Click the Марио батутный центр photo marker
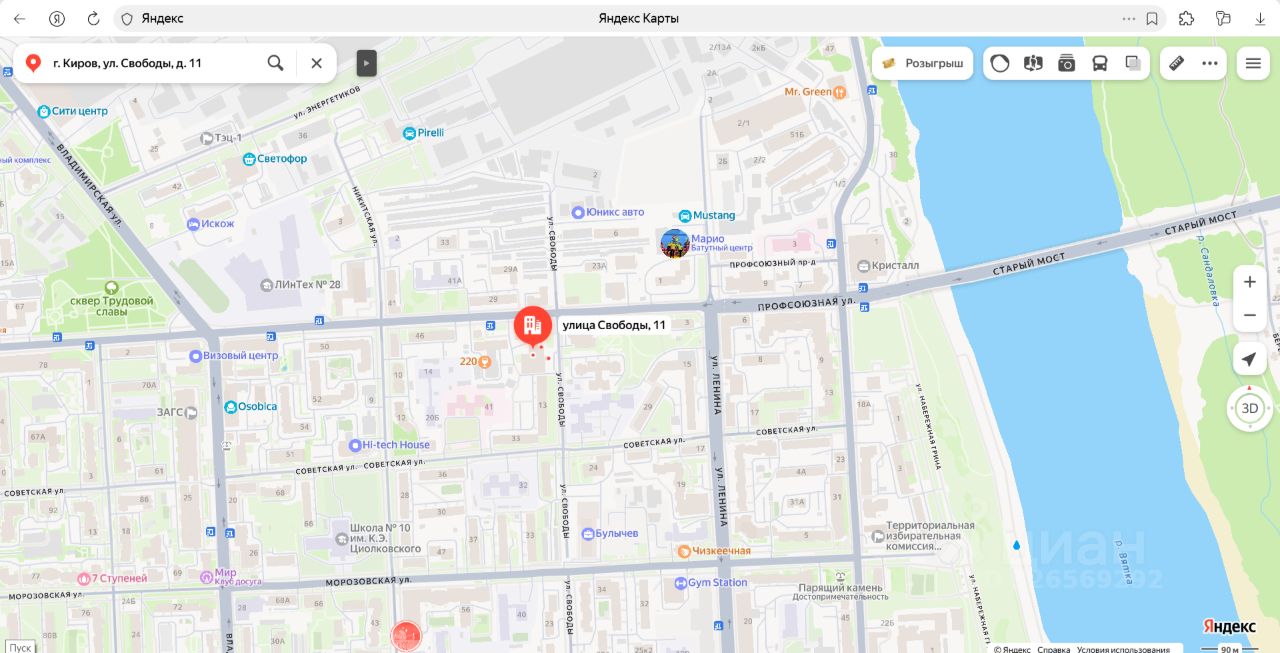 (675, 243)
